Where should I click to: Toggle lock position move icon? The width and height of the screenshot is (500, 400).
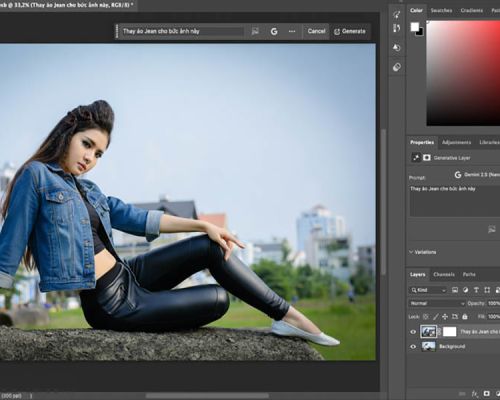(445, 316)
